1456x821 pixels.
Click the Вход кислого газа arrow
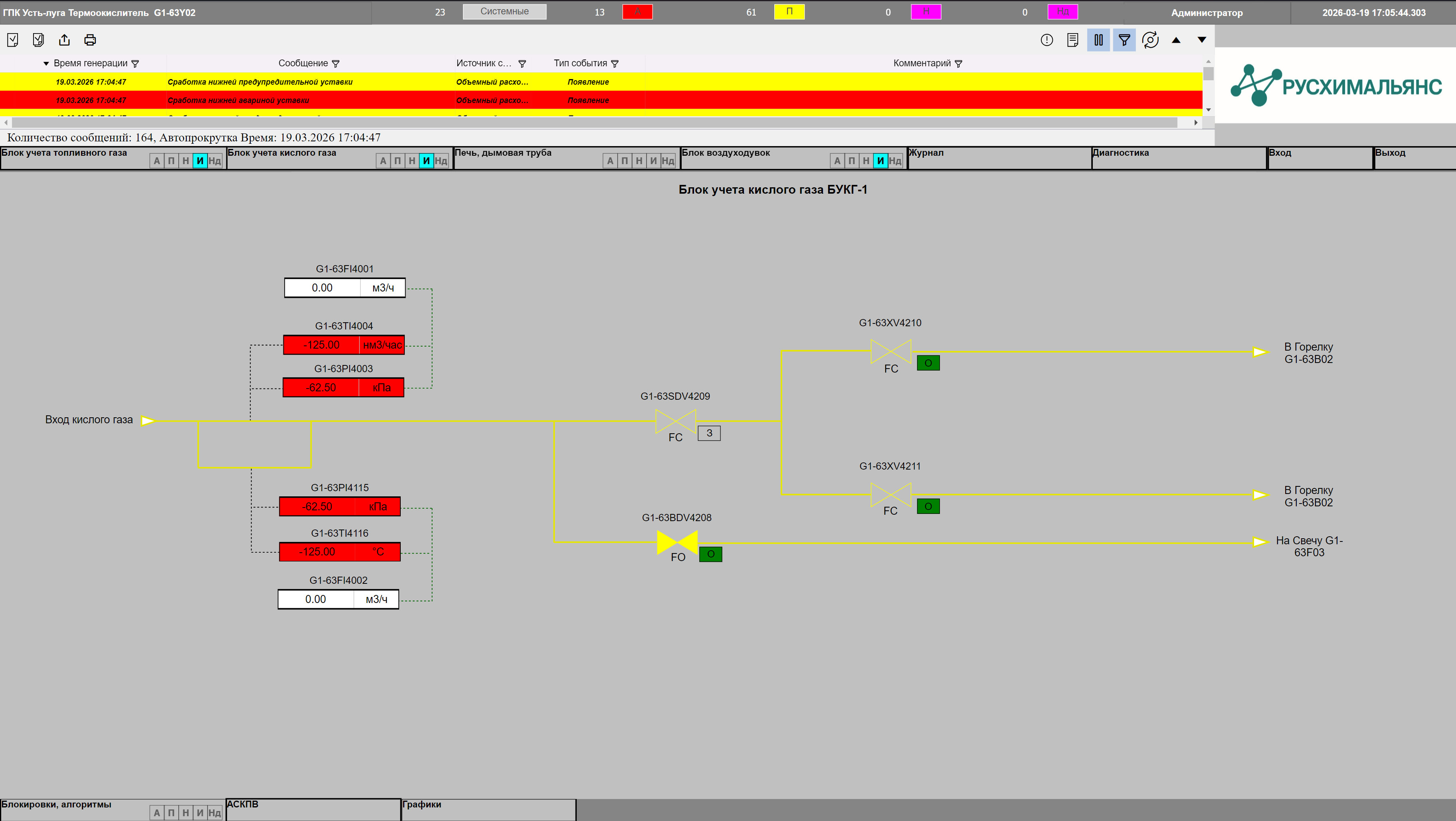click(x=148, y=420)
